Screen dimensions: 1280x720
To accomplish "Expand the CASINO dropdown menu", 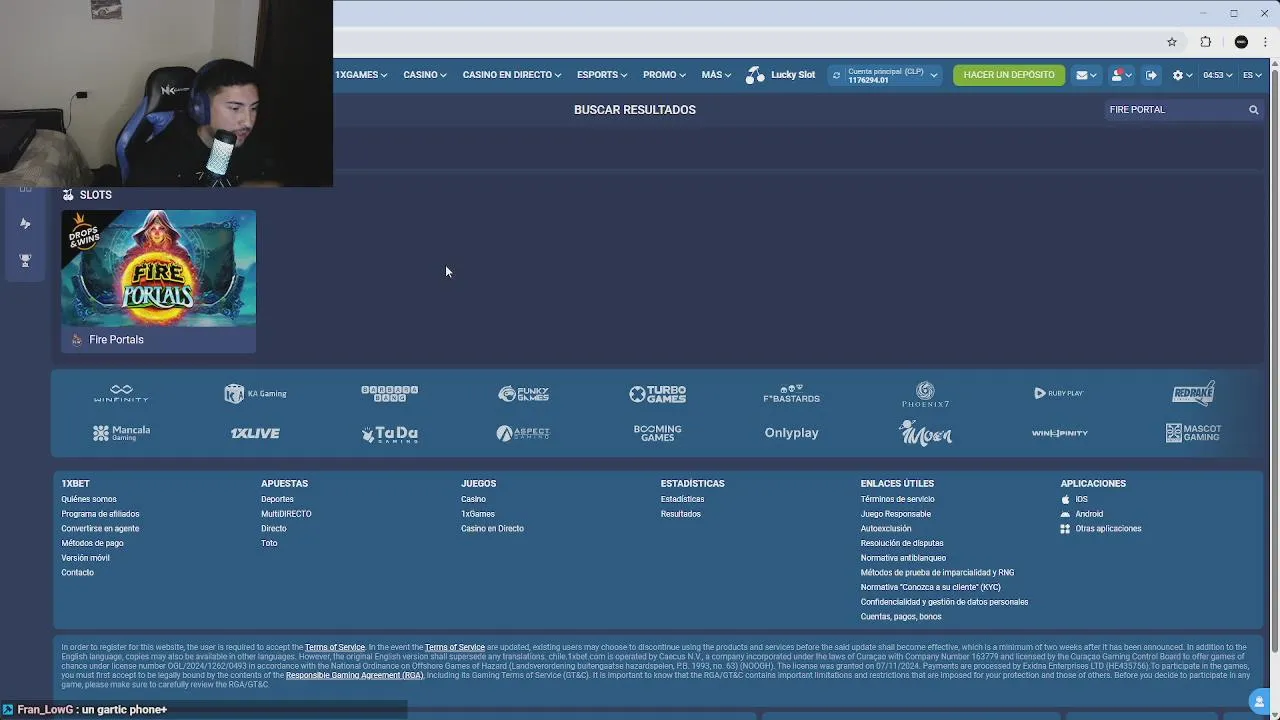I will pos(425,75).
